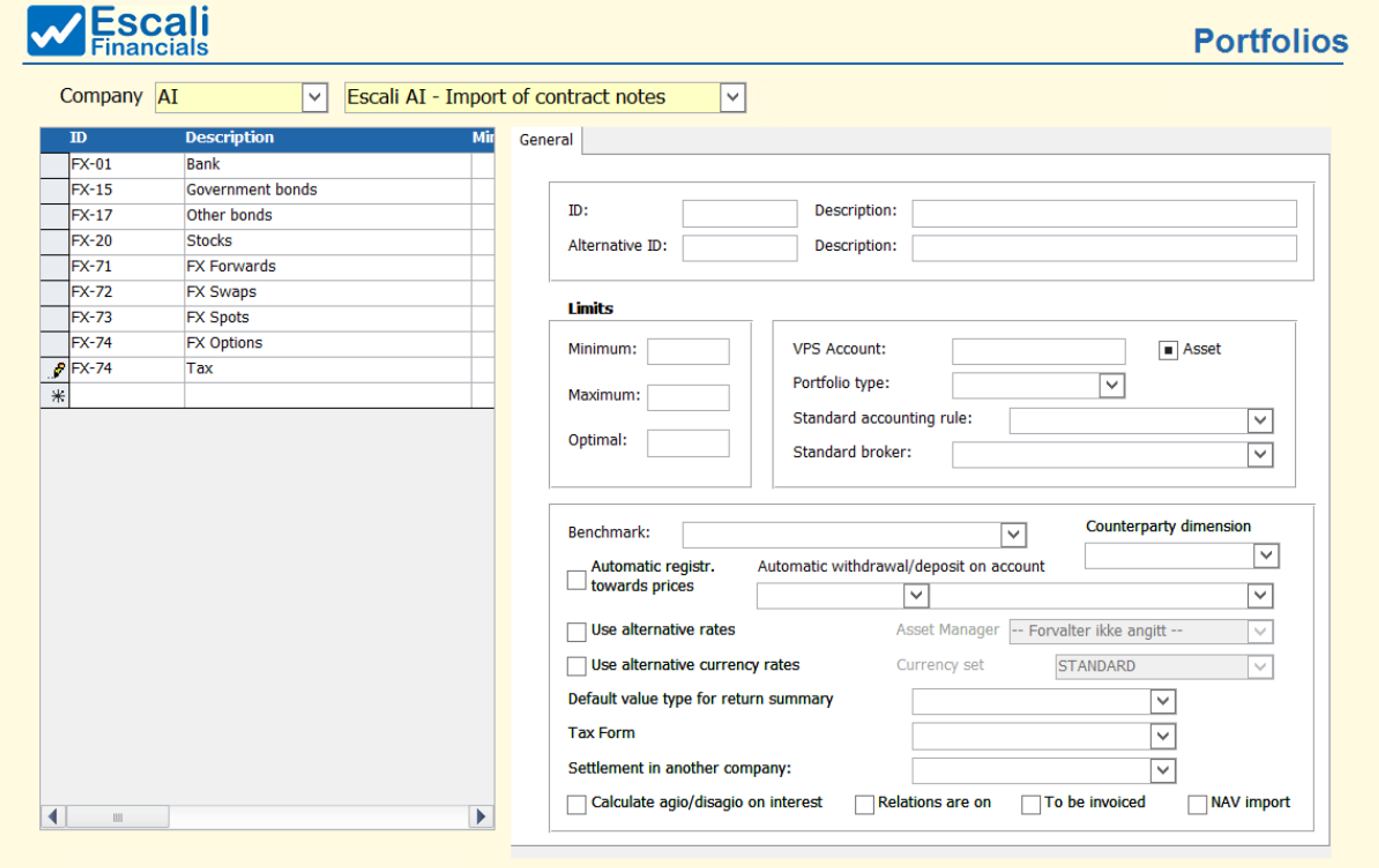Toggle the Asset checkbox
The width and height of the screenshot is (1379, 868).
(x=1168, y=350)
